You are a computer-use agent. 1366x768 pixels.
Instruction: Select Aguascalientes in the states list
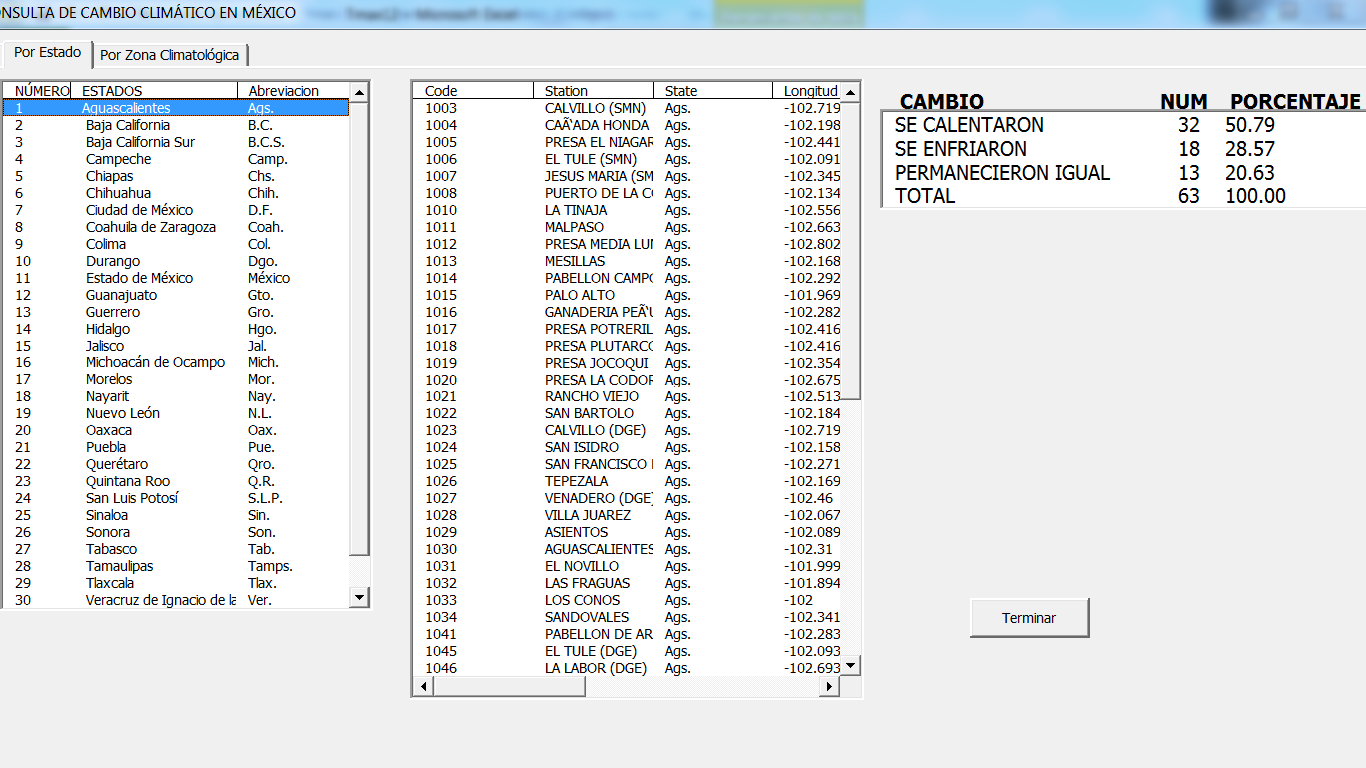(x=126, y=108)
